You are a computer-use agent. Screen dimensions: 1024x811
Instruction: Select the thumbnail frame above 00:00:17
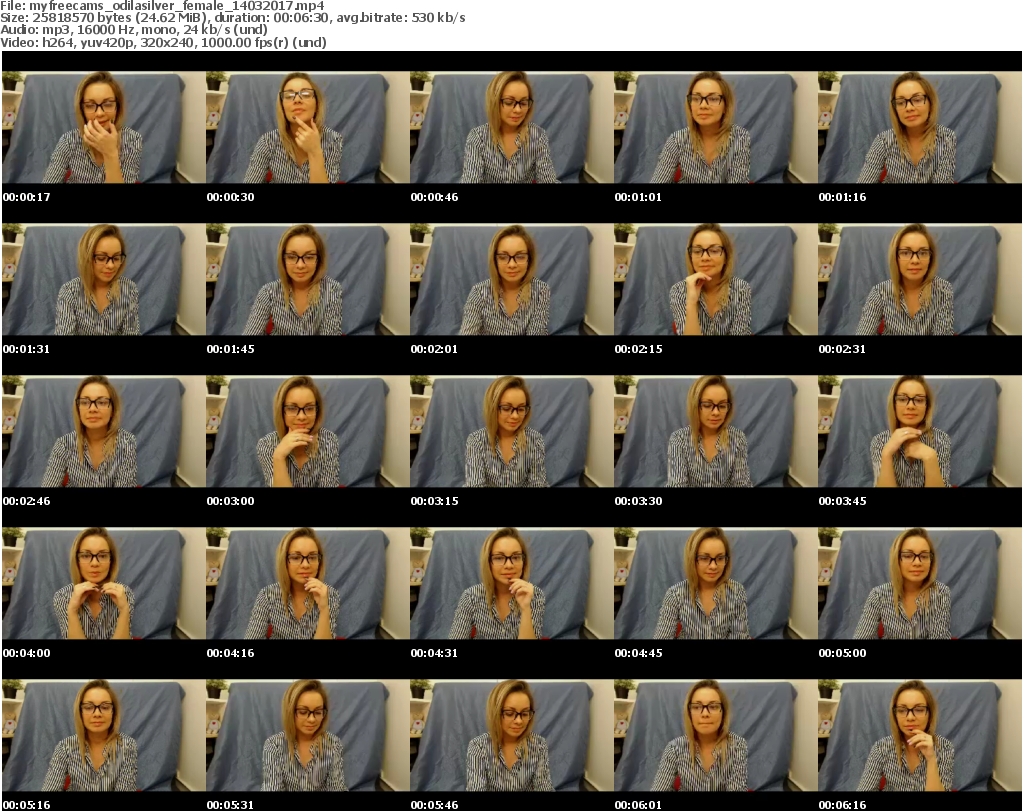point(104,127)
